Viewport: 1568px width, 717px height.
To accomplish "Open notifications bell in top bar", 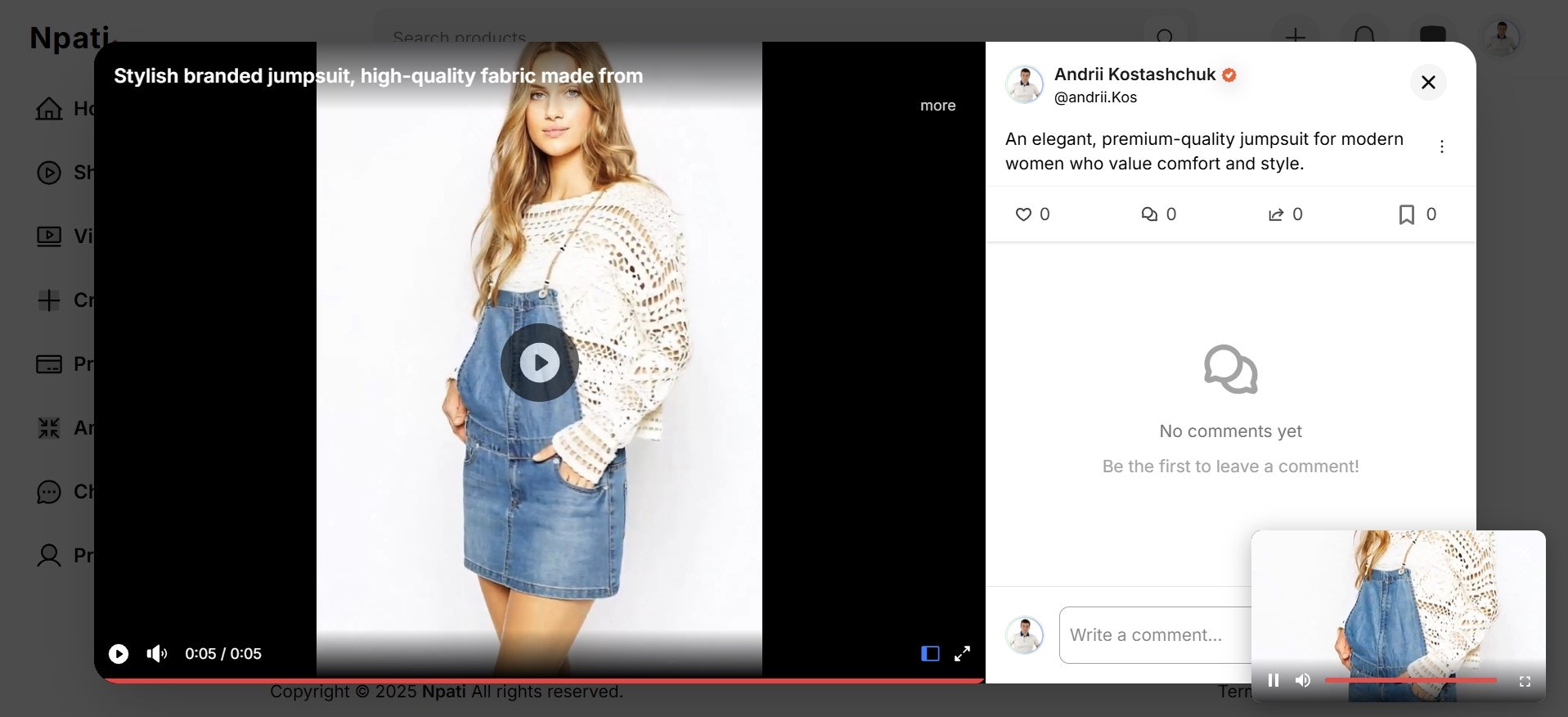I will tap(1364, 37).
